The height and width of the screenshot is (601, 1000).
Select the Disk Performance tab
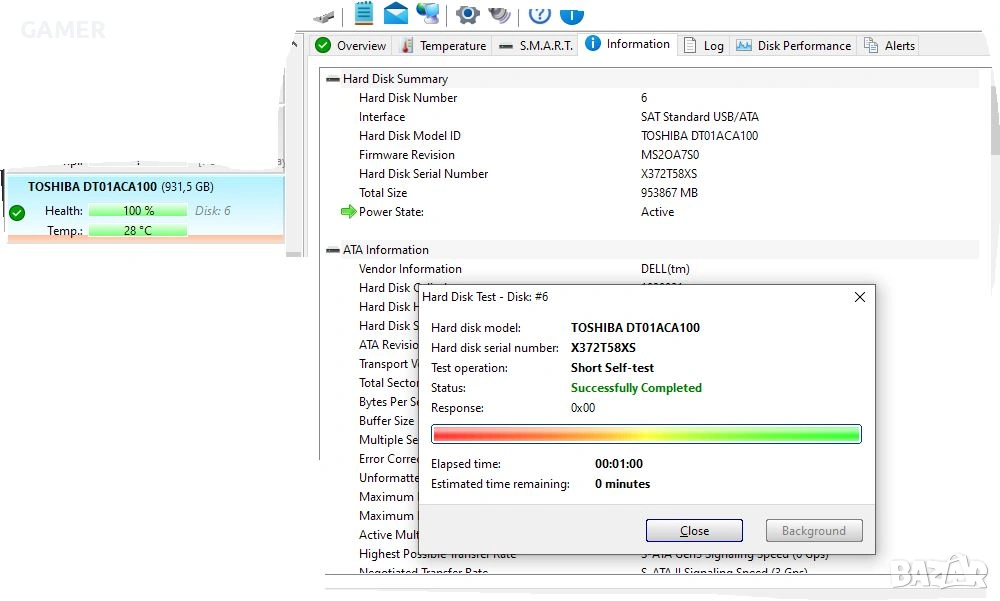click(x=793, y=46)
